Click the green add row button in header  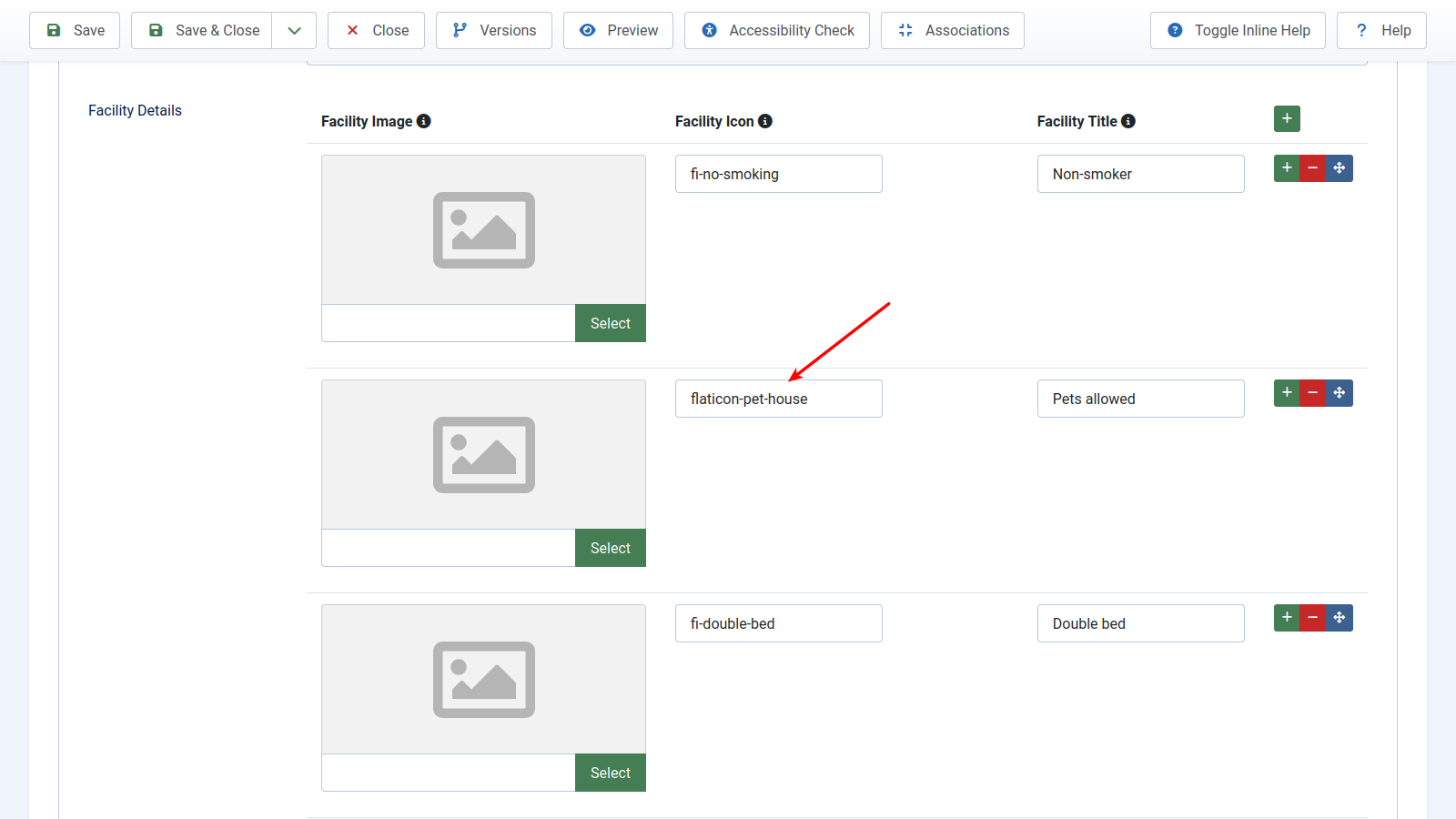[x=1287, y=119]
